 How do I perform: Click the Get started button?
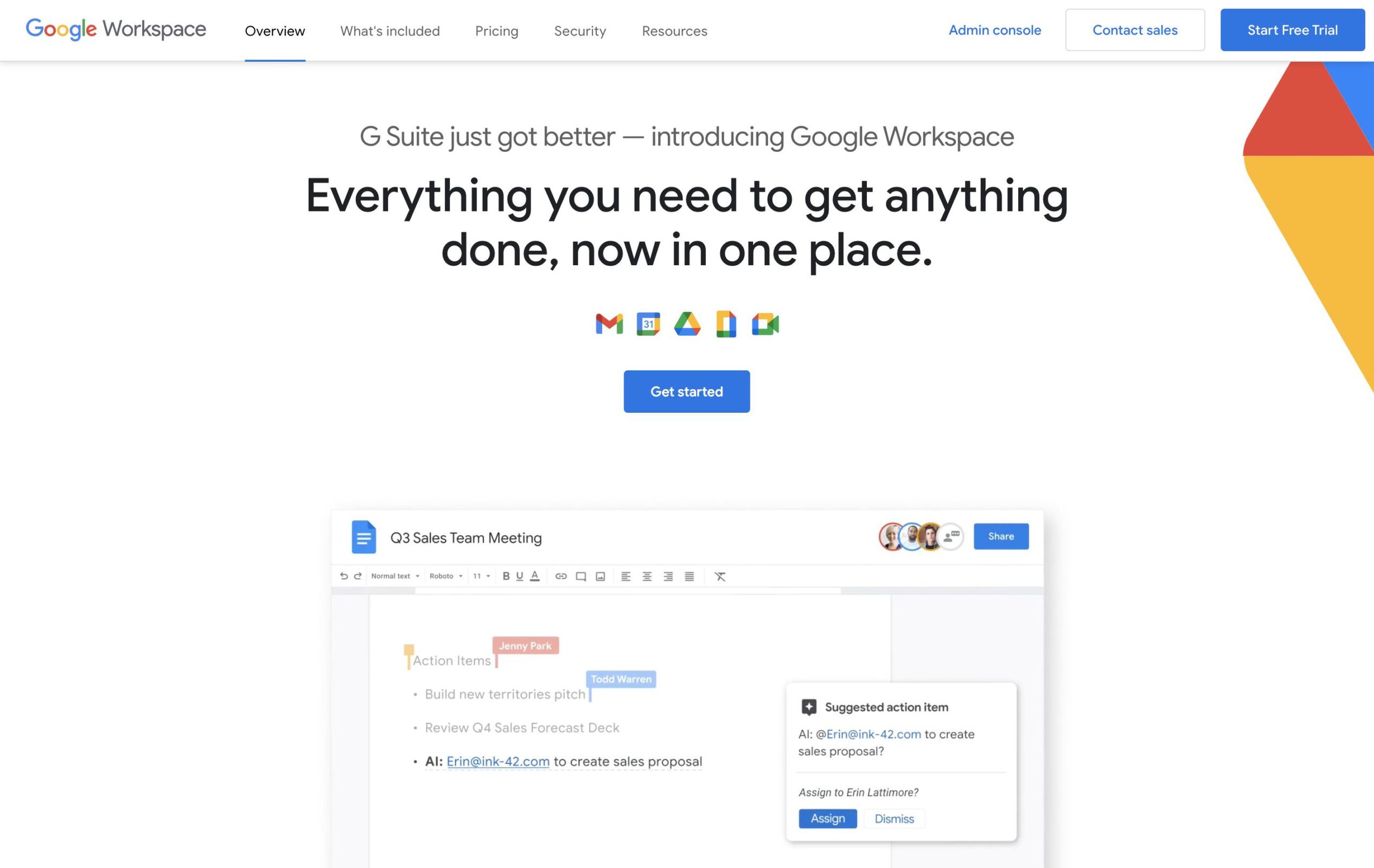click(687, 391)
